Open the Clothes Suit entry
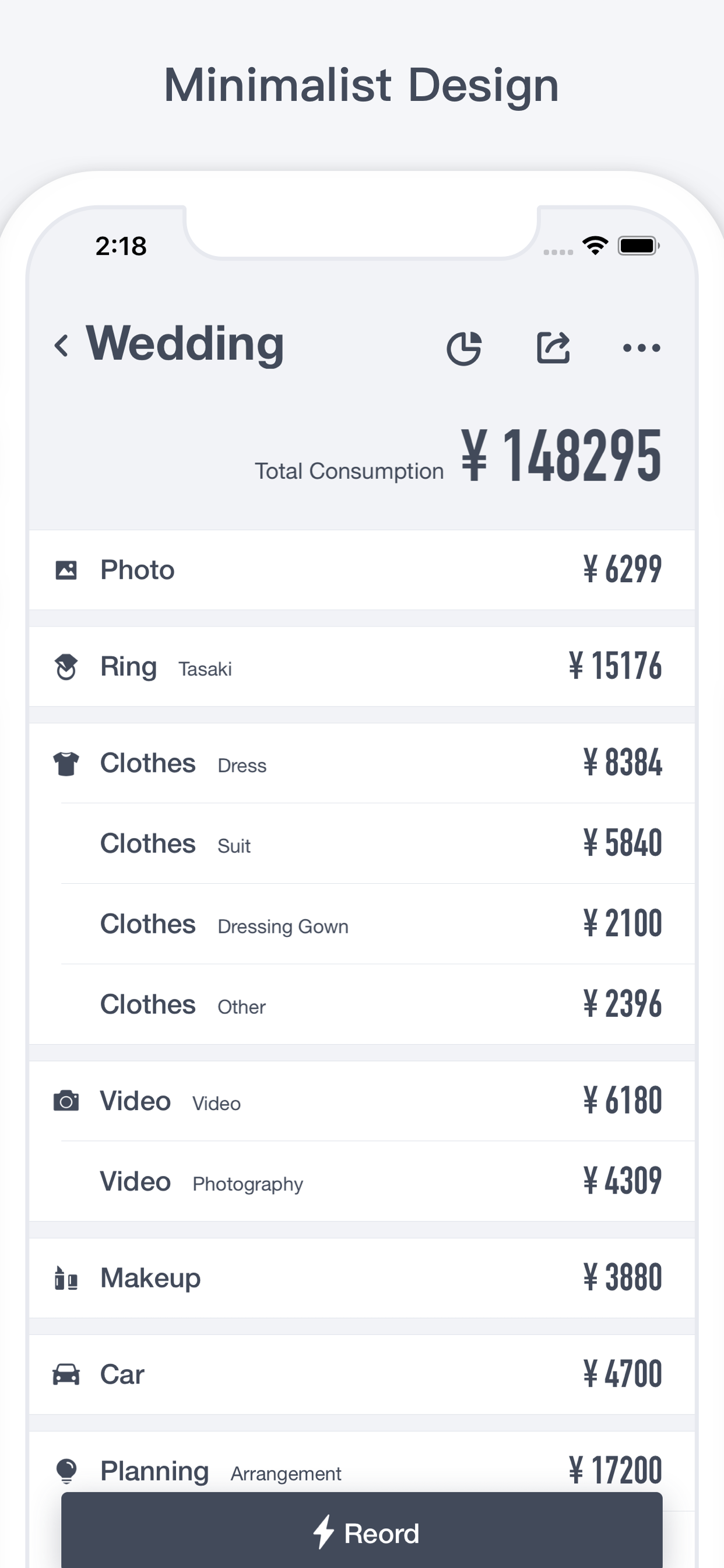This screenshot has width=724, height=1568. 362,843
